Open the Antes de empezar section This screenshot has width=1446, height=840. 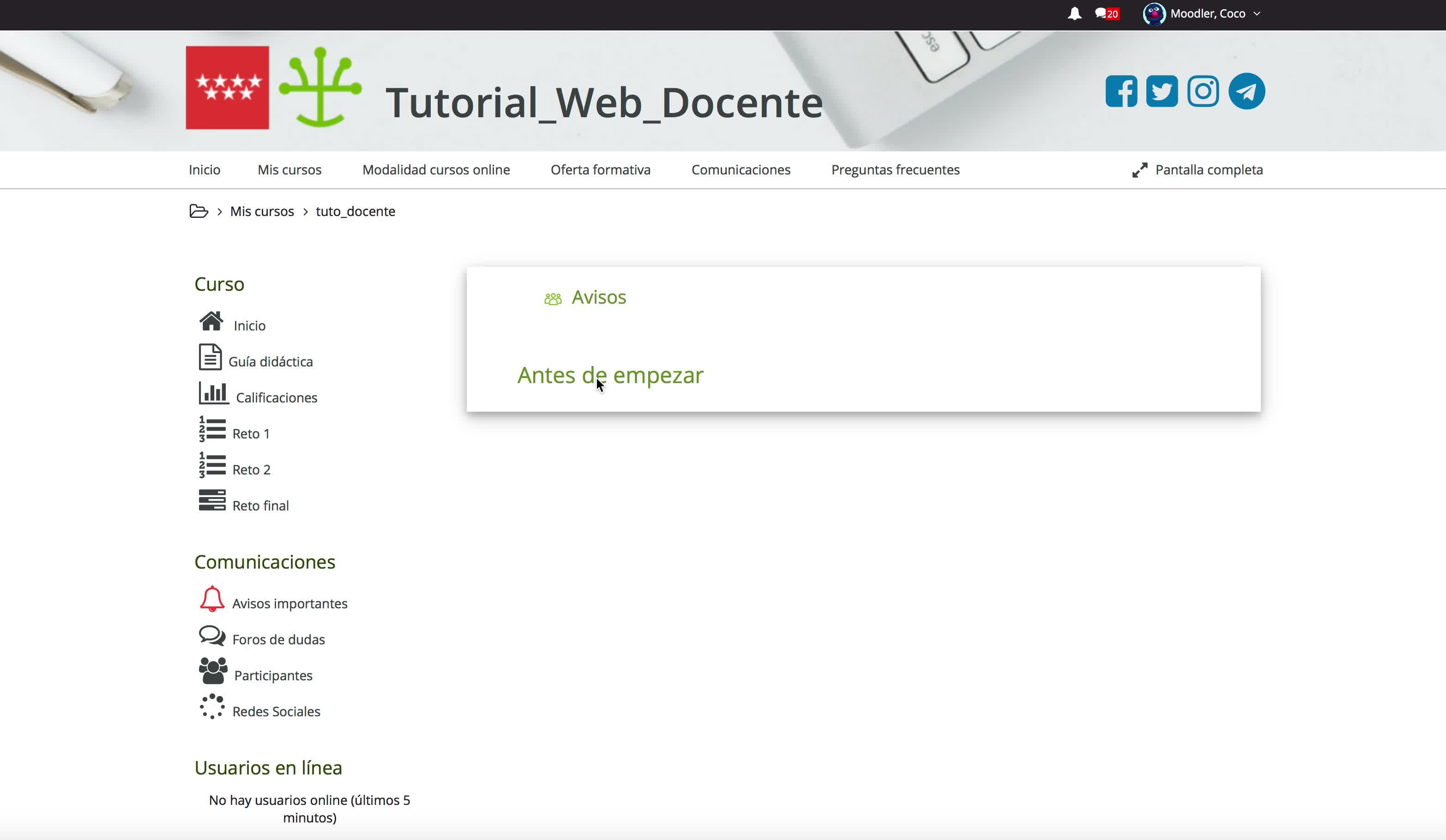coord(610,375)
